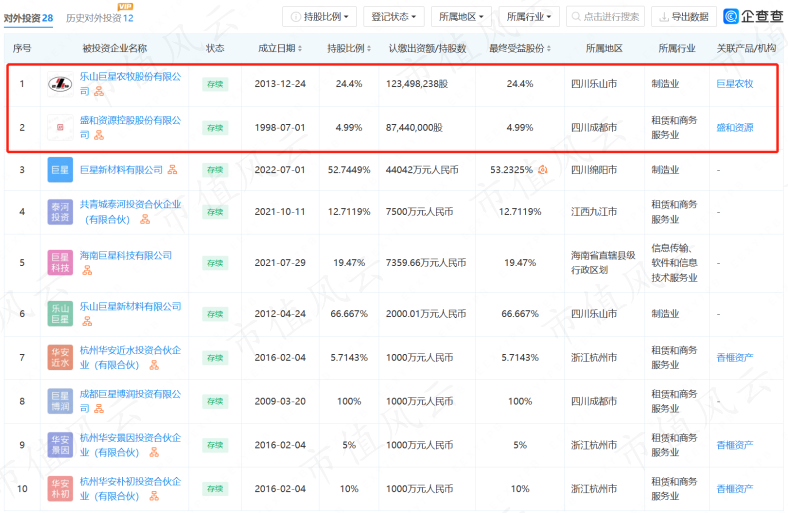Click the 巨星博润 logo tile
This screenshot has height=513, width=788.
(x=60, y=401)
